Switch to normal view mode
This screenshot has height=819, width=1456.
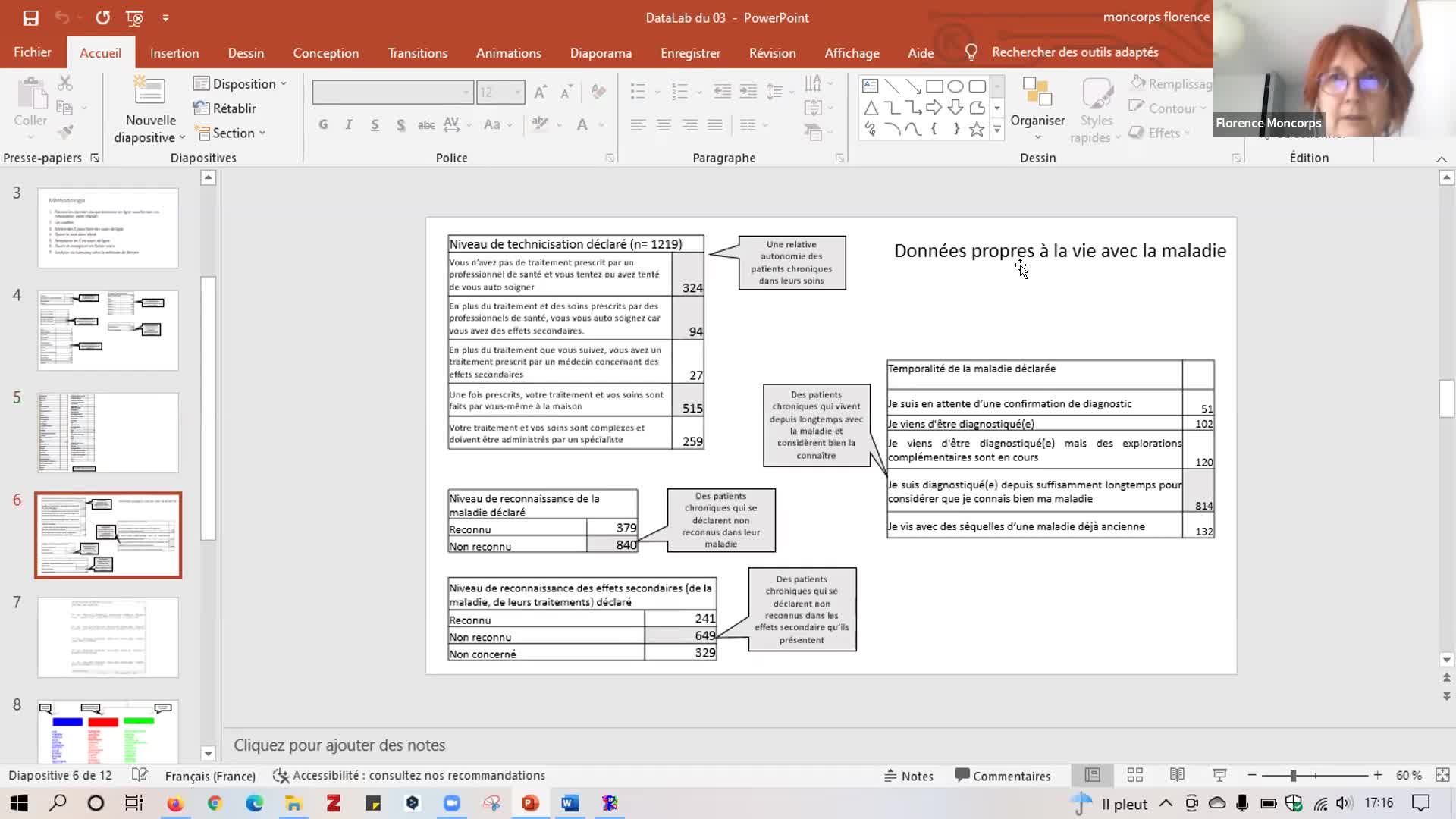tap(1092, 775)
